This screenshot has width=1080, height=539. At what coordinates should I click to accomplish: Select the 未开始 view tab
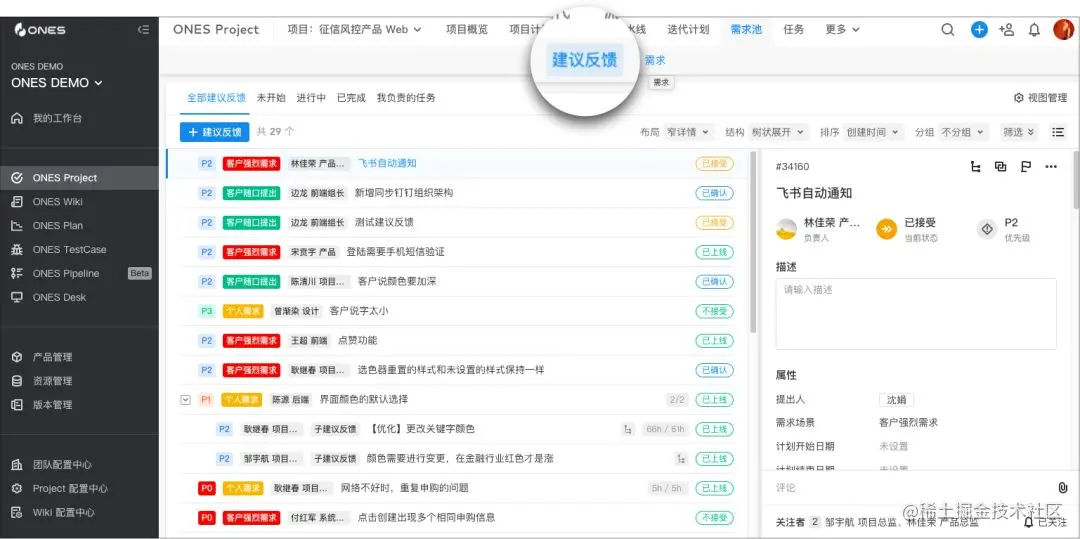271,98
